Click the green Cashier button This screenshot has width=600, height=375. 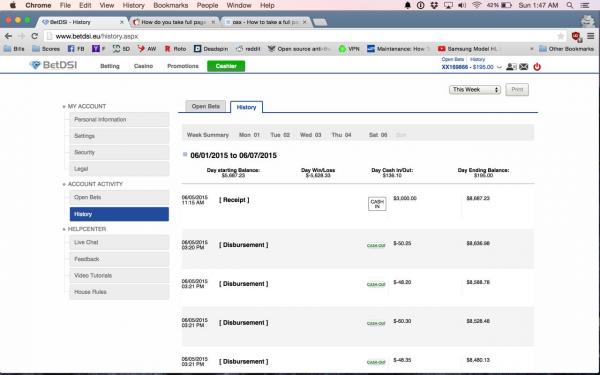pyautogui.click(x=226, y=66)
